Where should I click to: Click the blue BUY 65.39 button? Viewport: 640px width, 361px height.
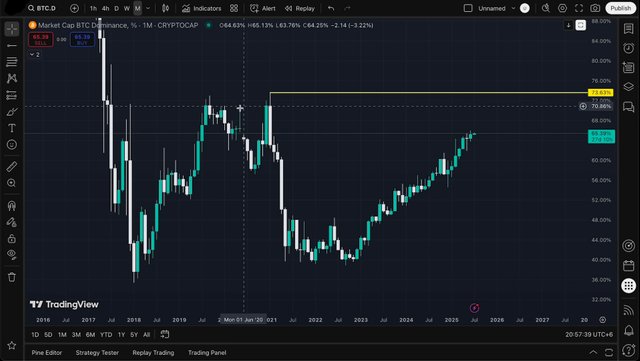tap(82, 40)
